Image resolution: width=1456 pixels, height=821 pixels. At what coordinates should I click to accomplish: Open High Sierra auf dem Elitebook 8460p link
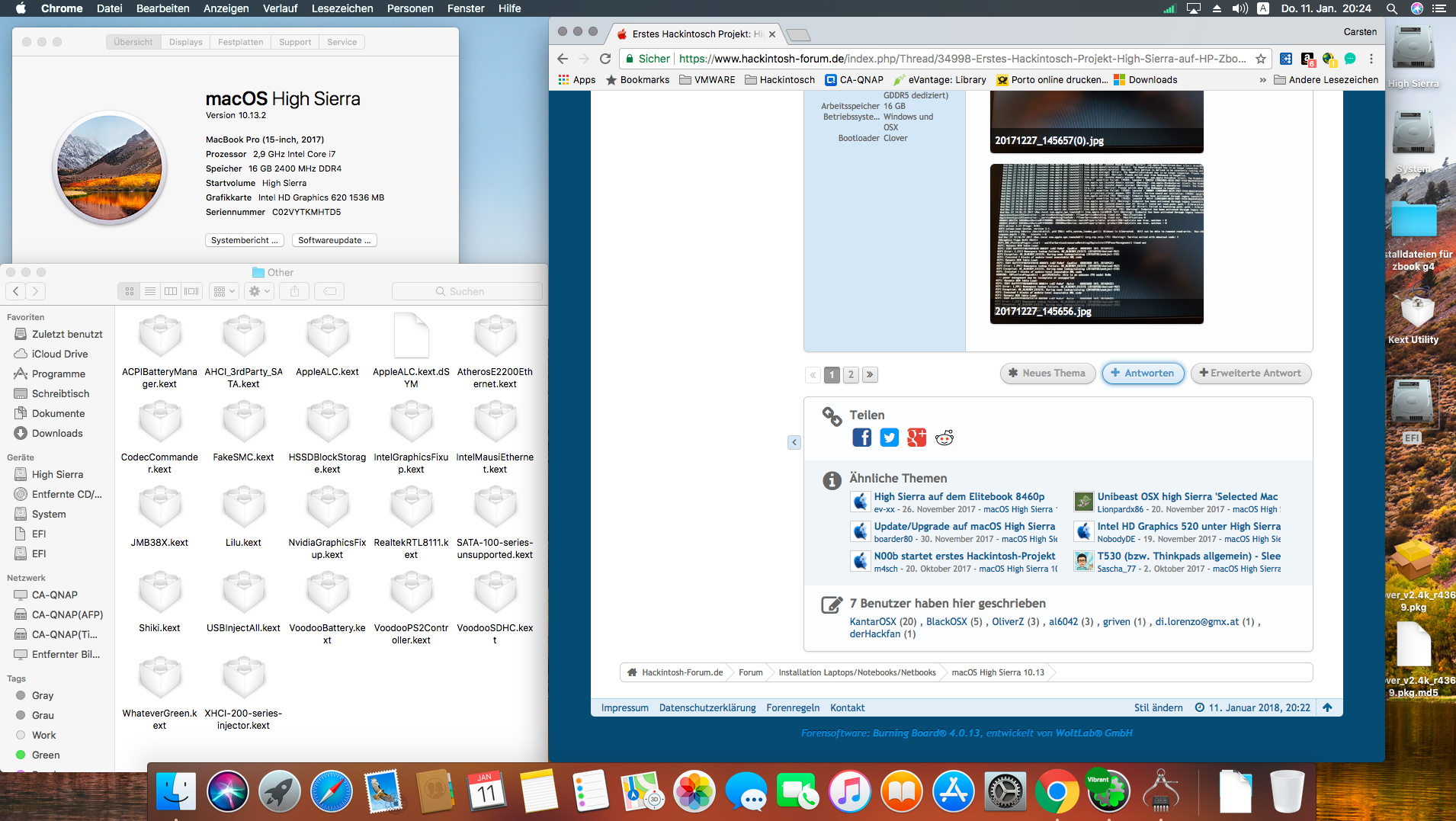pos(959,496)
